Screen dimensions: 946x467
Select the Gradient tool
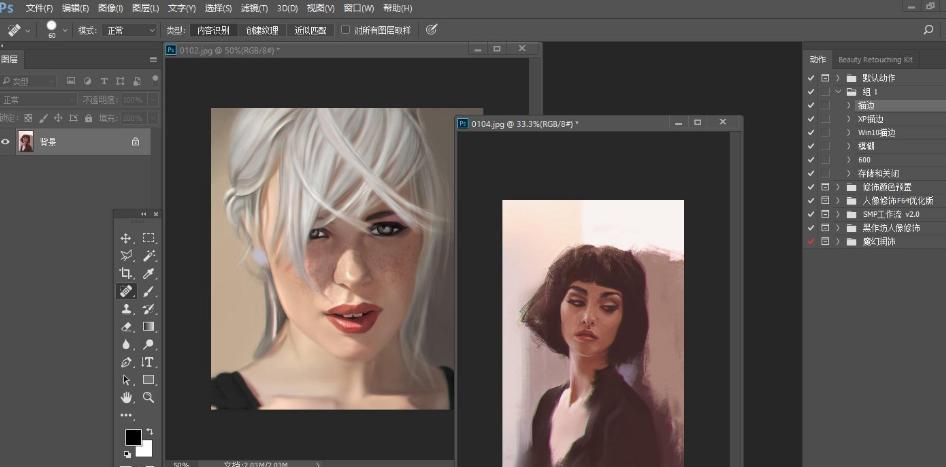148,326
